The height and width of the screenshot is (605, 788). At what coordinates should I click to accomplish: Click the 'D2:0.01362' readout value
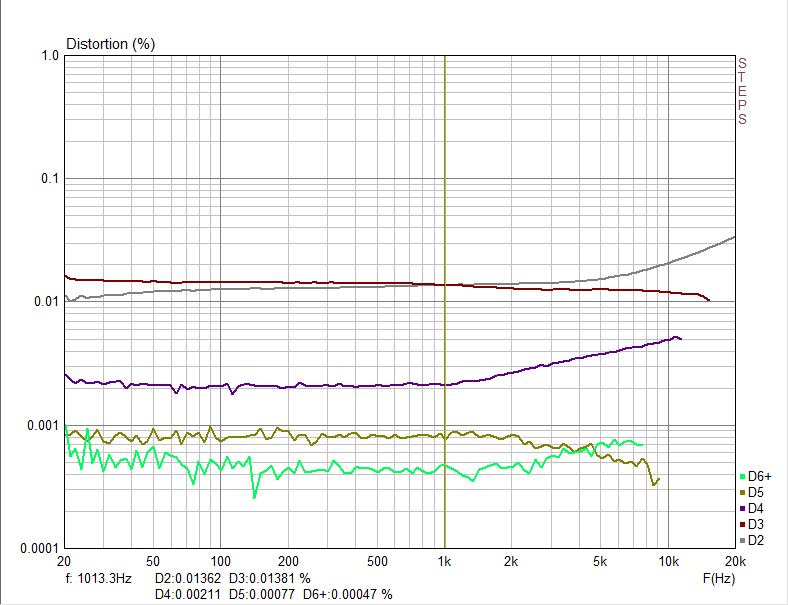187,579
